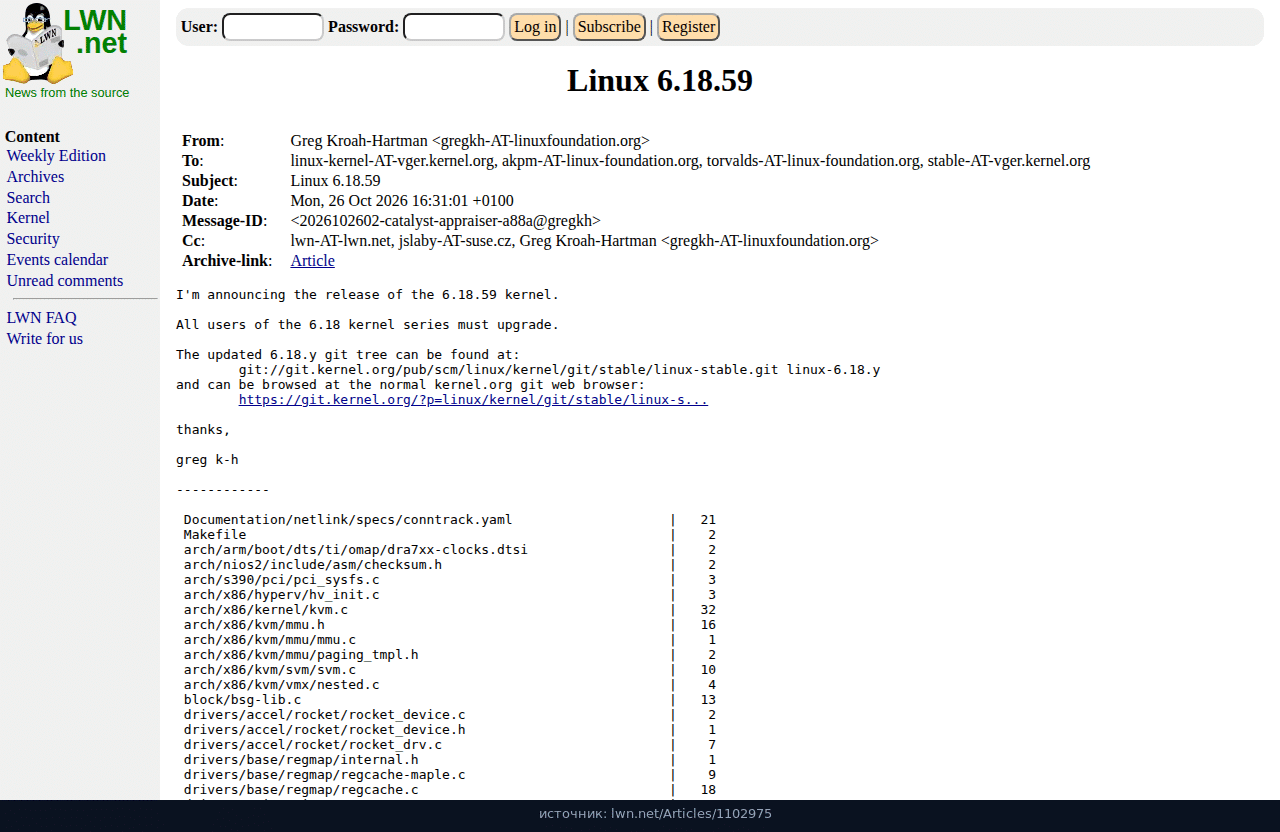
Task: Open the Archives sidebar link
Action: coord(35,177)
